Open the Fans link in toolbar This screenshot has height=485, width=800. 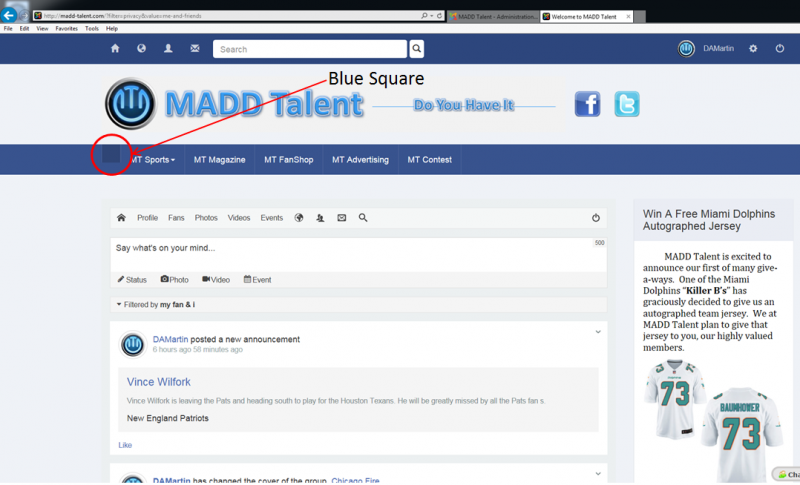click(176, 218)
